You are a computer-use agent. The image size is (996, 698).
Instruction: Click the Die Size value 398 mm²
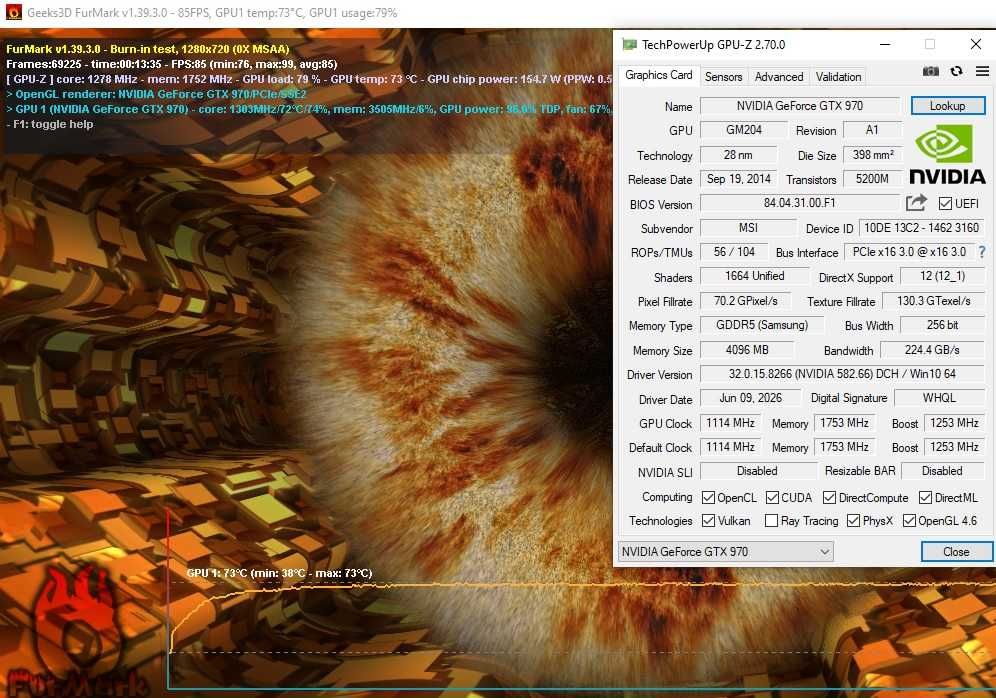click(x=873, y=154)
